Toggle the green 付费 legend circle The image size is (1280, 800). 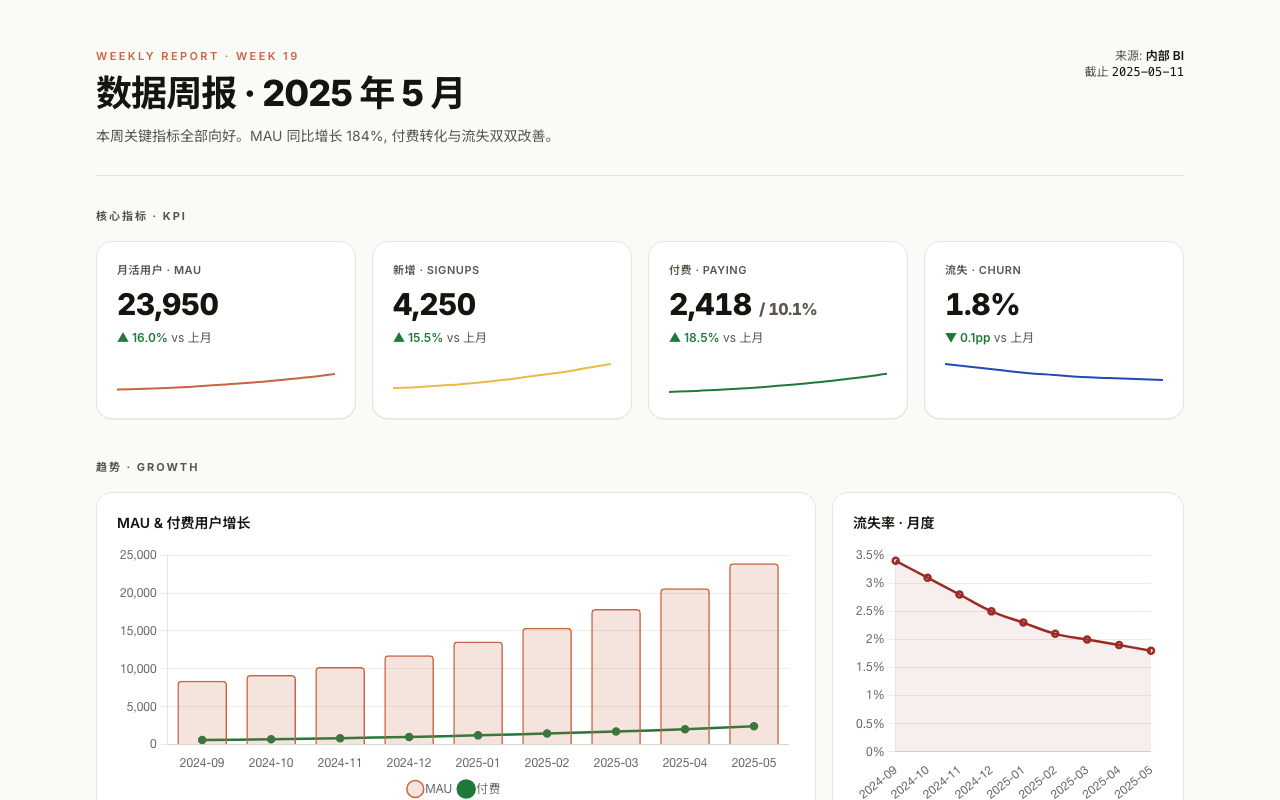[466, 789]
